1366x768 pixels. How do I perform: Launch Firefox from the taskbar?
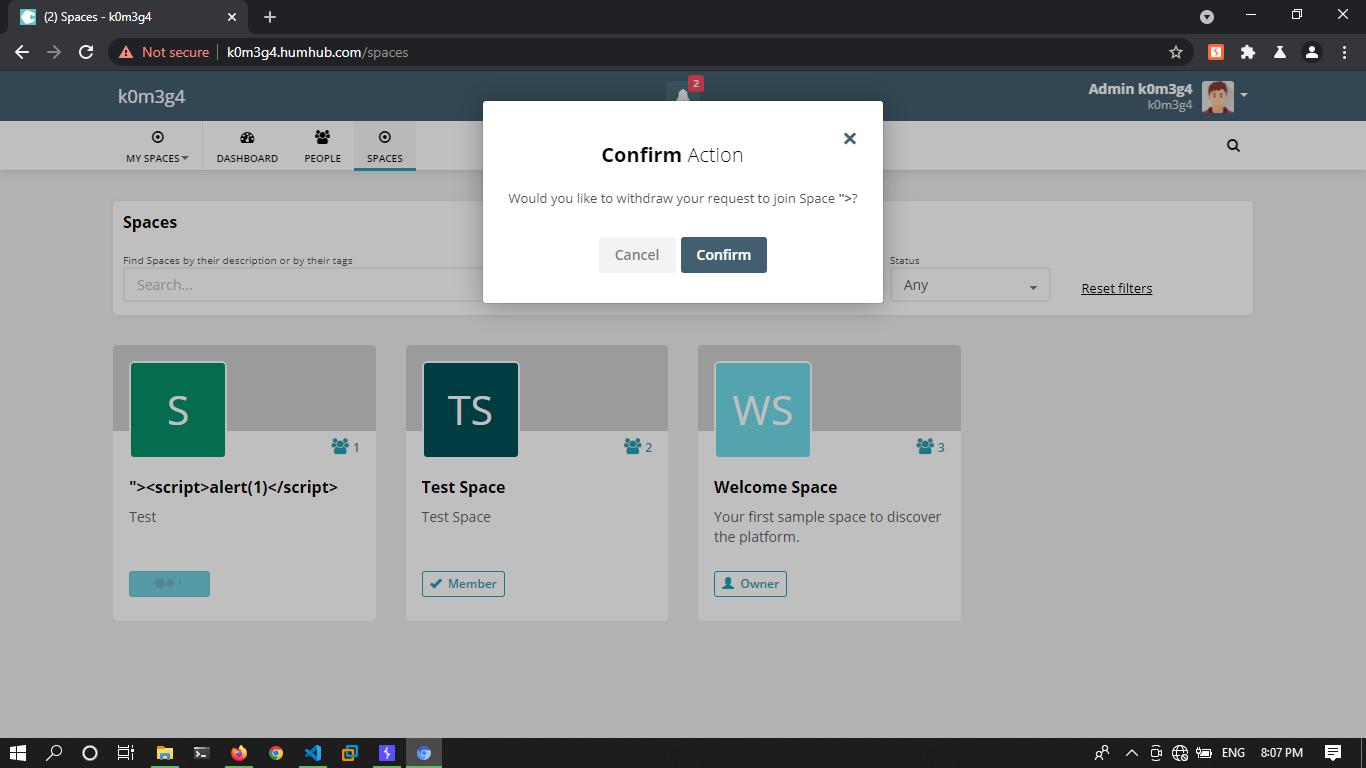[x=238, y=753]
